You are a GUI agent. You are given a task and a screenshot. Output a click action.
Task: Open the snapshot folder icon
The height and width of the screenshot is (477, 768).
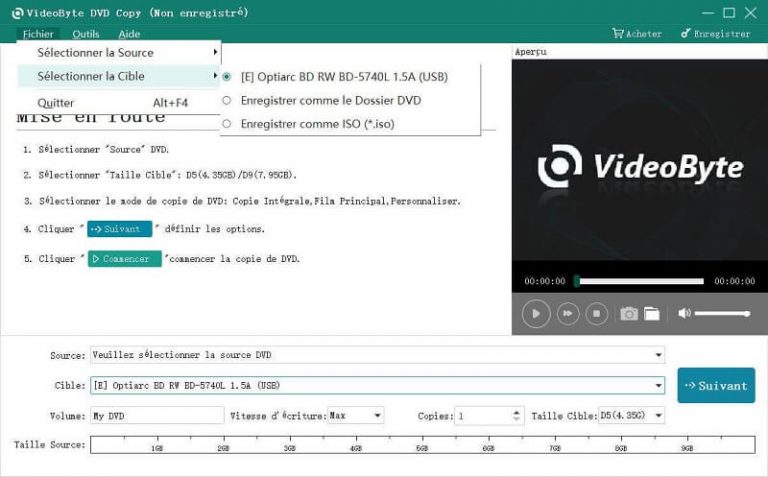(x=652, y=313)
